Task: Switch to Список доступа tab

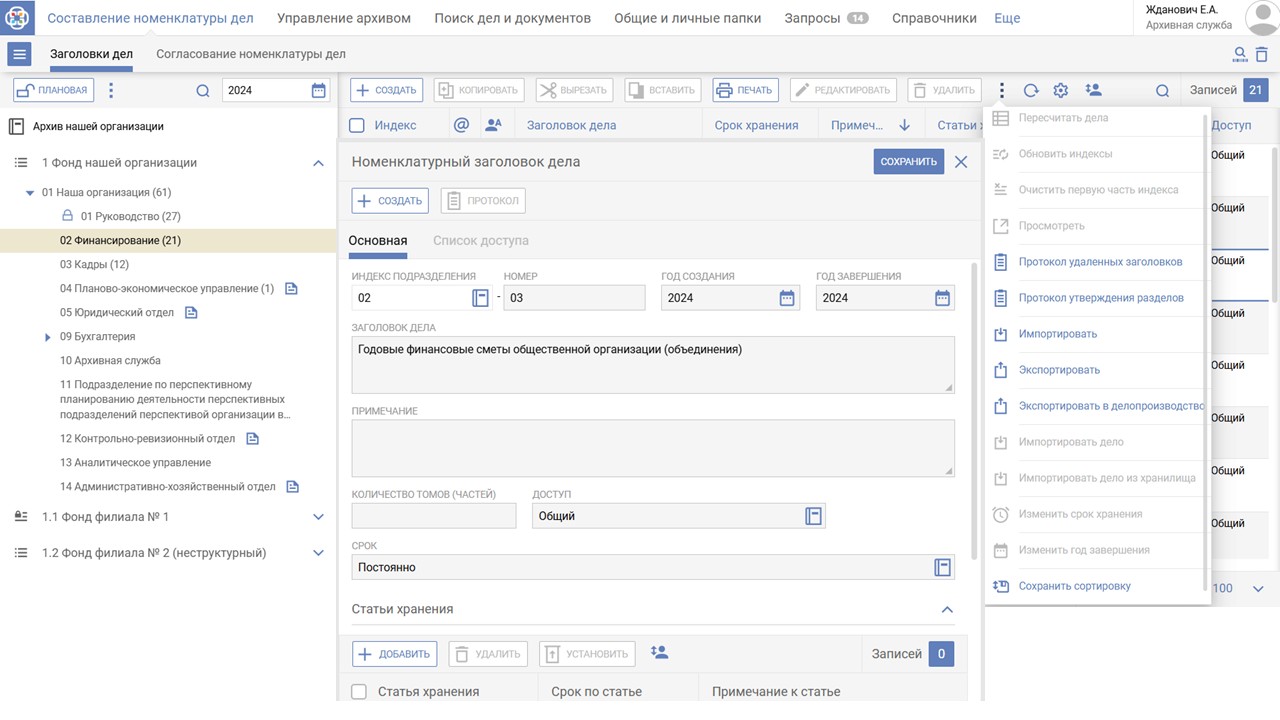Action: (480, 240)
